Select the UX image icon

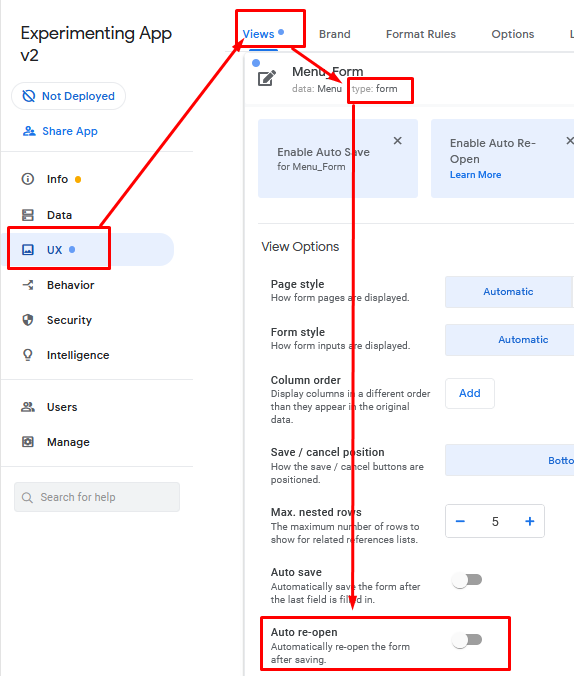pos(28,250)
